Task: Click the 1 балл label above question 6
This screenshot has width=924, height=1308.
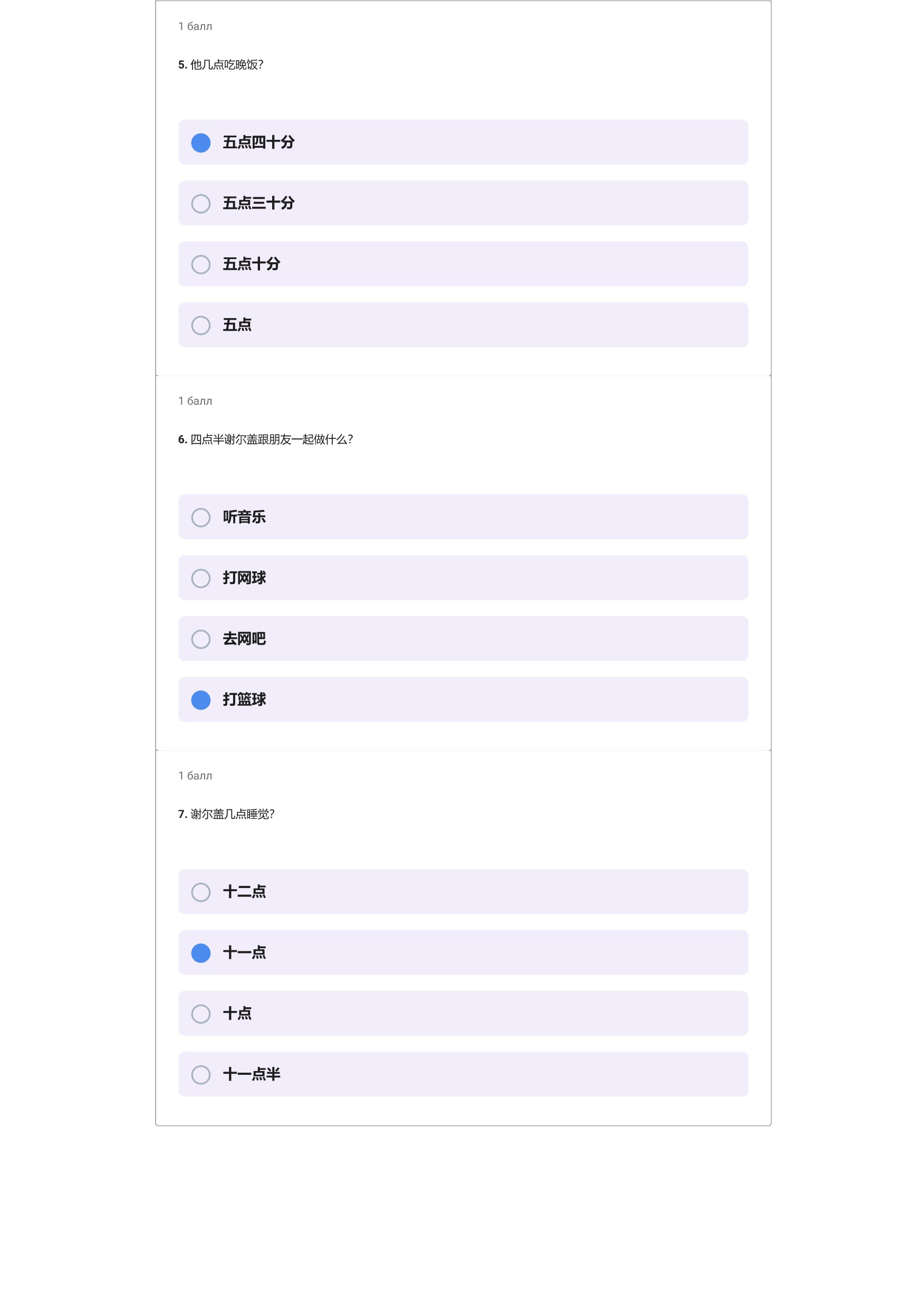Action: tap(195, 401)
